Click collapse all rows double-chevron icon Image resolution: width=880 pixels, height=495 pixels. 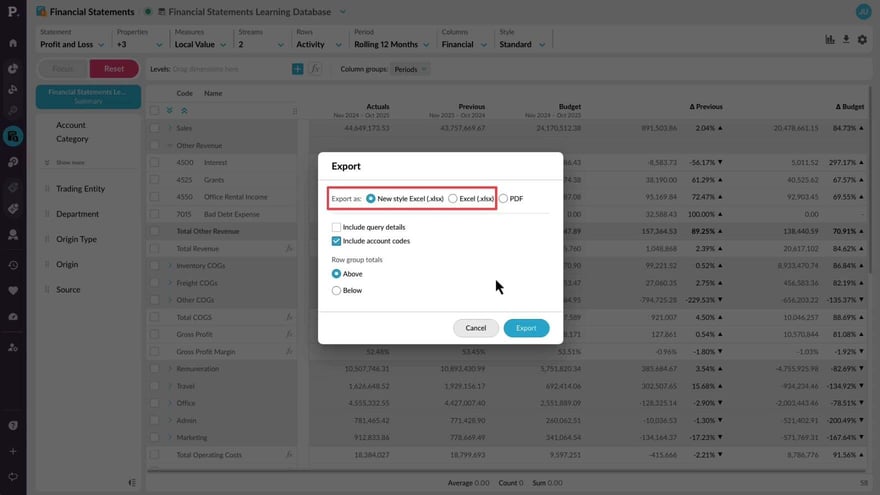click(184, 111)
